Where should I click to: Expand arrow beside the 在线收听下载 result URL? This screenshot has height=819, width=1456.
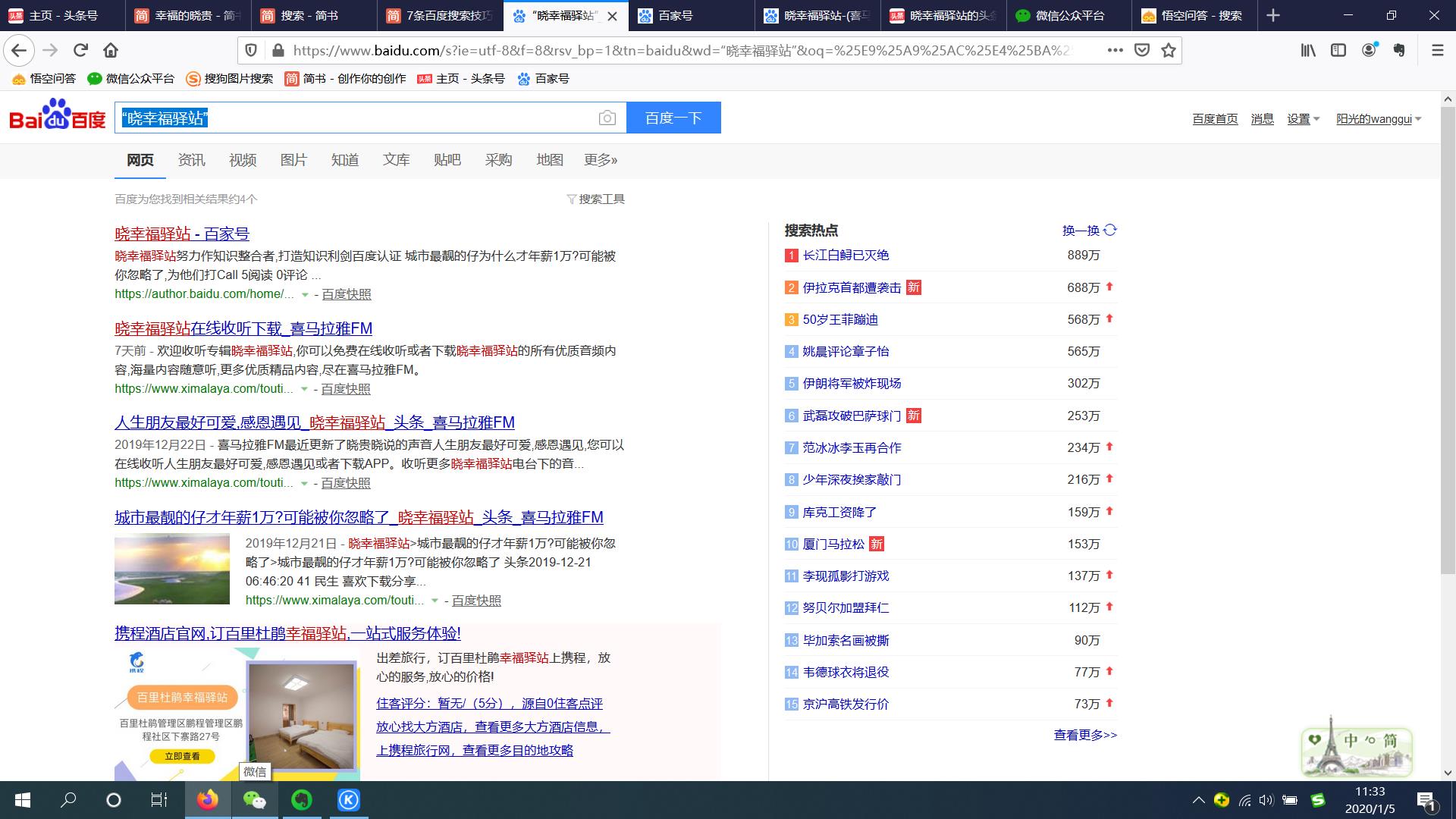click(x=304, y=389)
